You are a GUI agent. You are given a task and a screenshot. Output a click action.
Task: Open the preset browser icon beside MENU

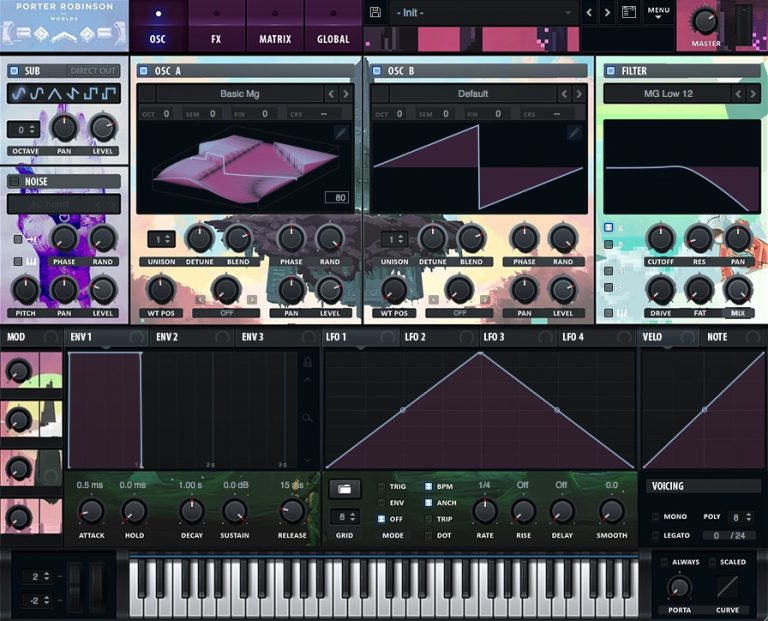coord(629,13)
